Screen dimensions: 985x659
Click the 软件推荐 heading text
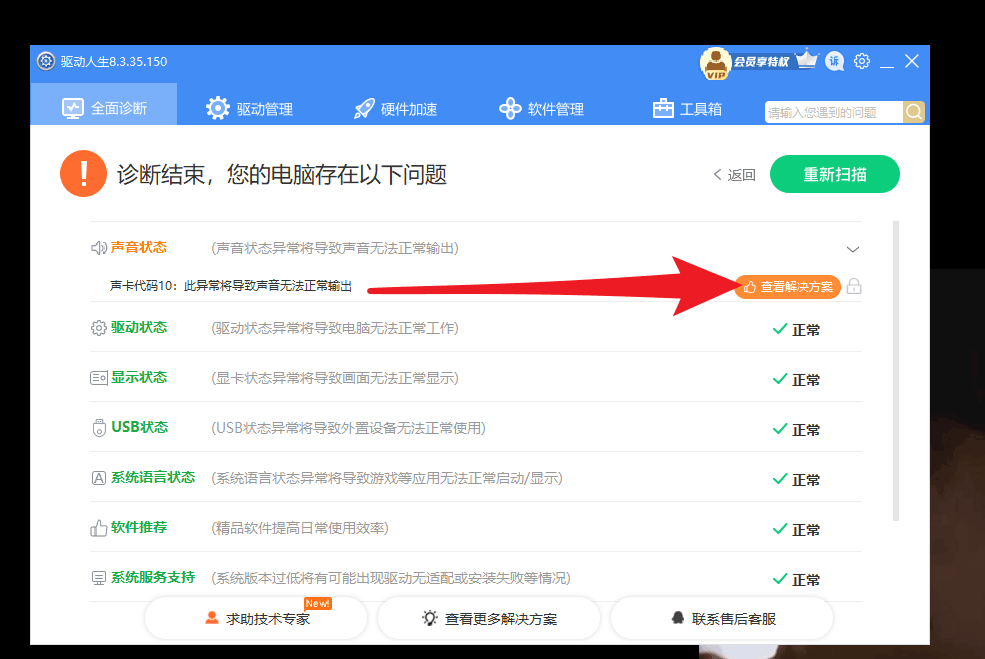(x=139, y=527)
